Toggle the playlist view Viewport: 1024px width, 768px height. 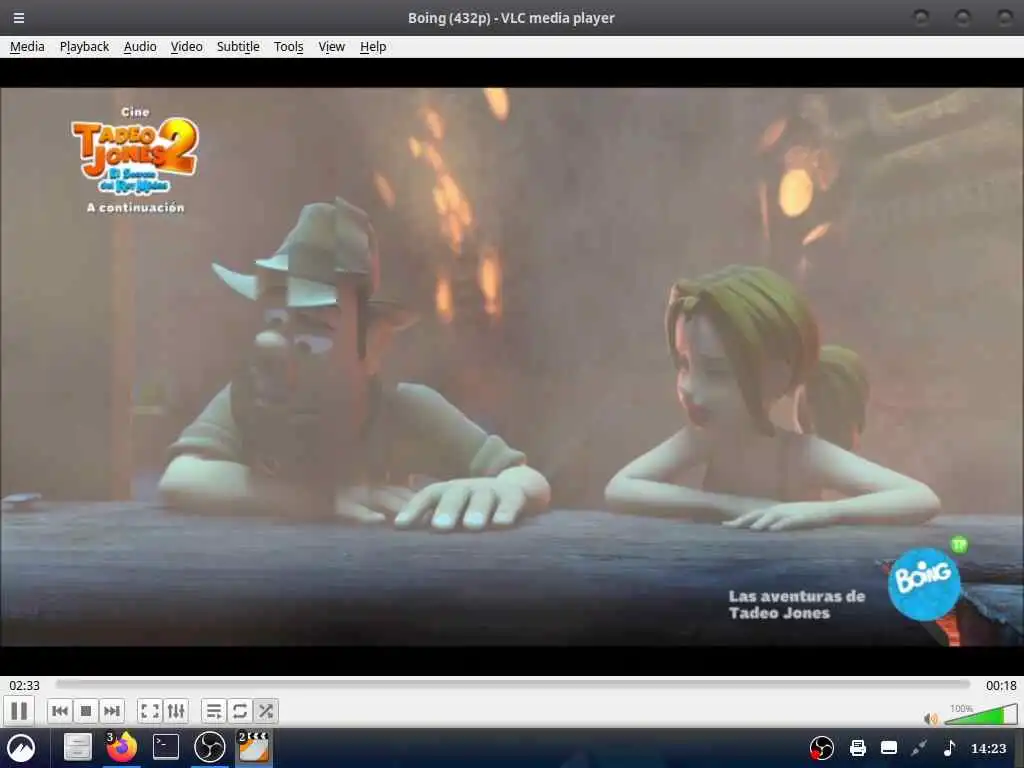[214, 711]
